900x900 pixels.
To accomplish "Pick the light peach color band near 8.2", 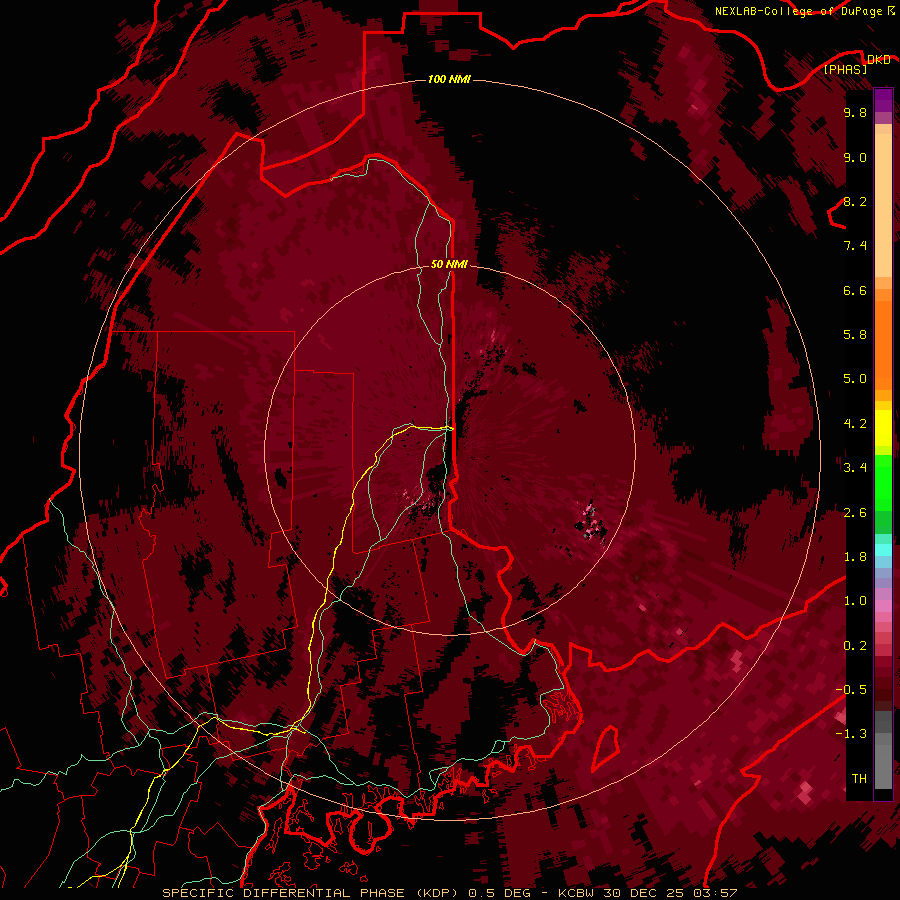I will pyautogui.click(x=883, y=207).
